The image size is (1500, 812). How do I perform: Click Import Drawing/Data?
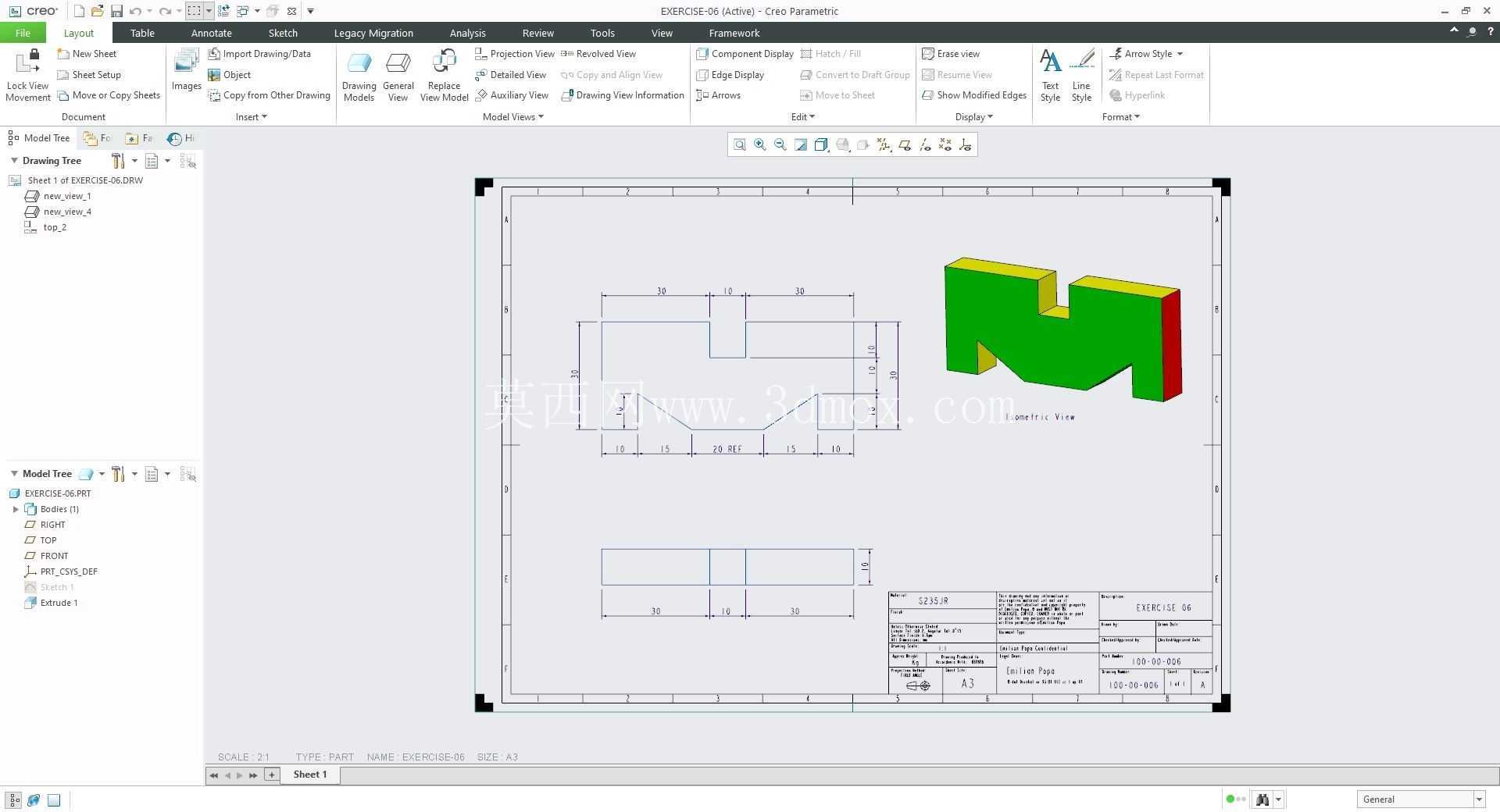[x=259, y=54]
